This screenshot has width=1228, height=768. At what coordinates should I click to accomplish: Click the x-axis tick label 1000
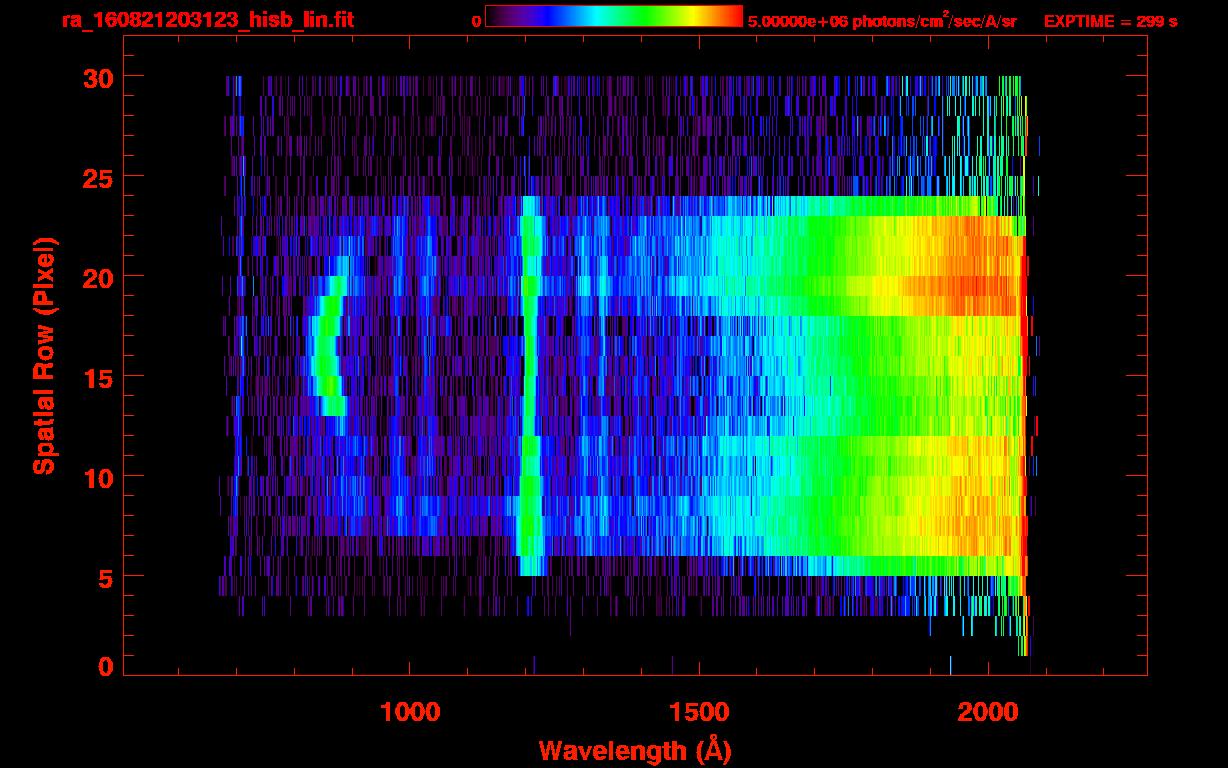(411, 712)
